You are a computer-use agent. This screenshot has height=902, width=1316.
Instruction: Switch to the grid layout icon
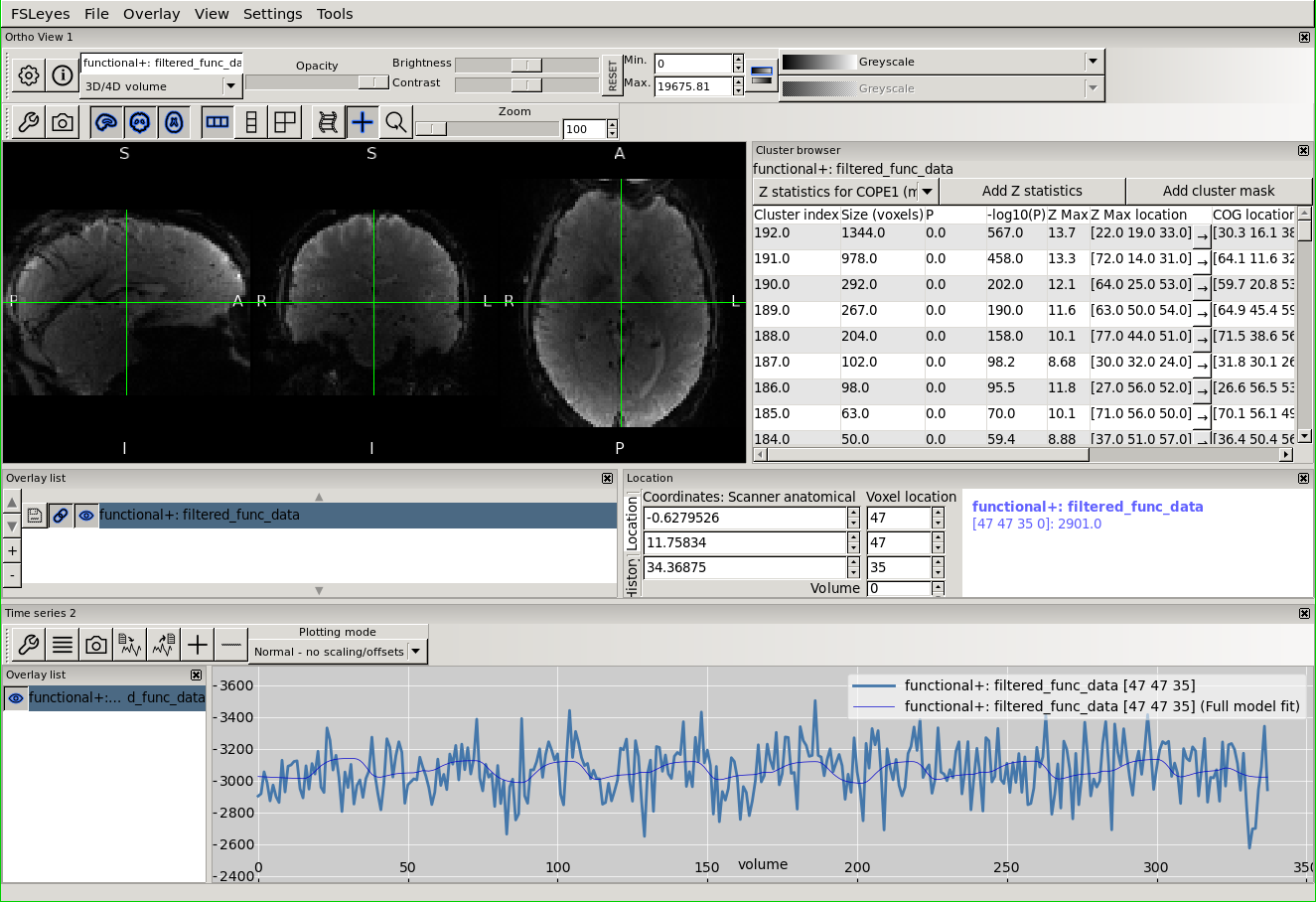pos(285,122)
